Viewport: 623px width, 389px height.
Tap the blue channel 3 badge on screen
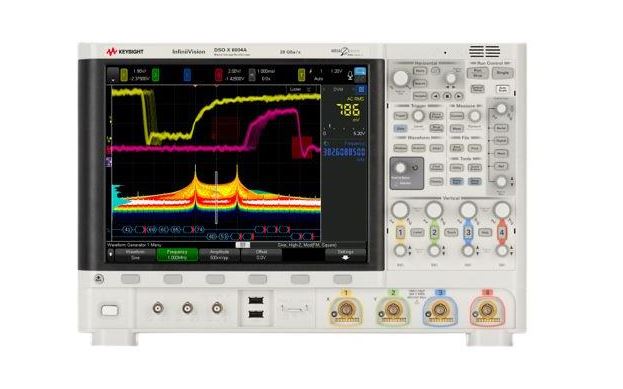pyautogui.click(x=187, y=74)
